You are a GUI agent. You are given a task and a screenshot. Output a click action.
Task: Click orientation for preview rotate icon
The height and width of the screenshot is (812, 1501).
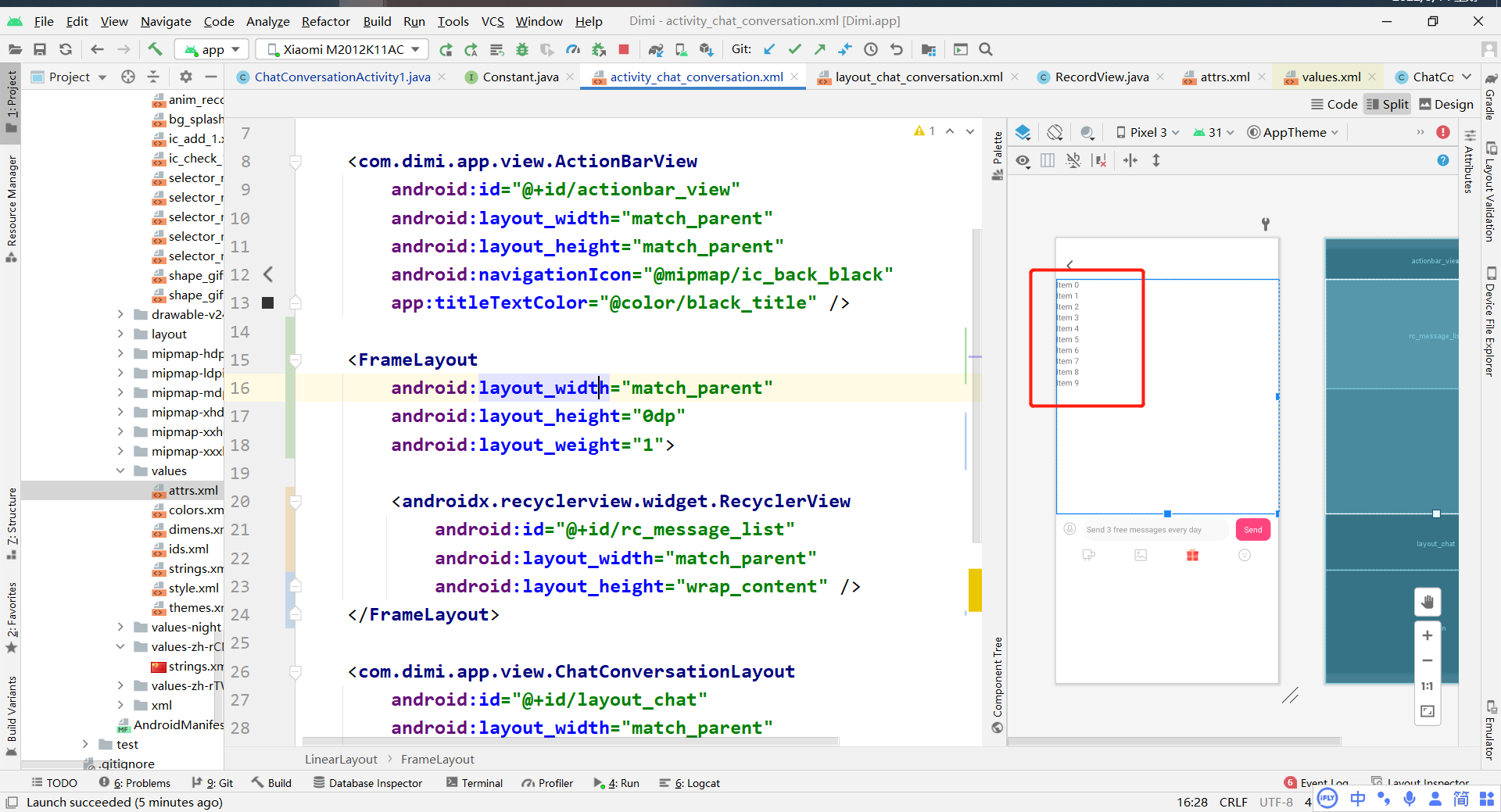point(1055,132)
